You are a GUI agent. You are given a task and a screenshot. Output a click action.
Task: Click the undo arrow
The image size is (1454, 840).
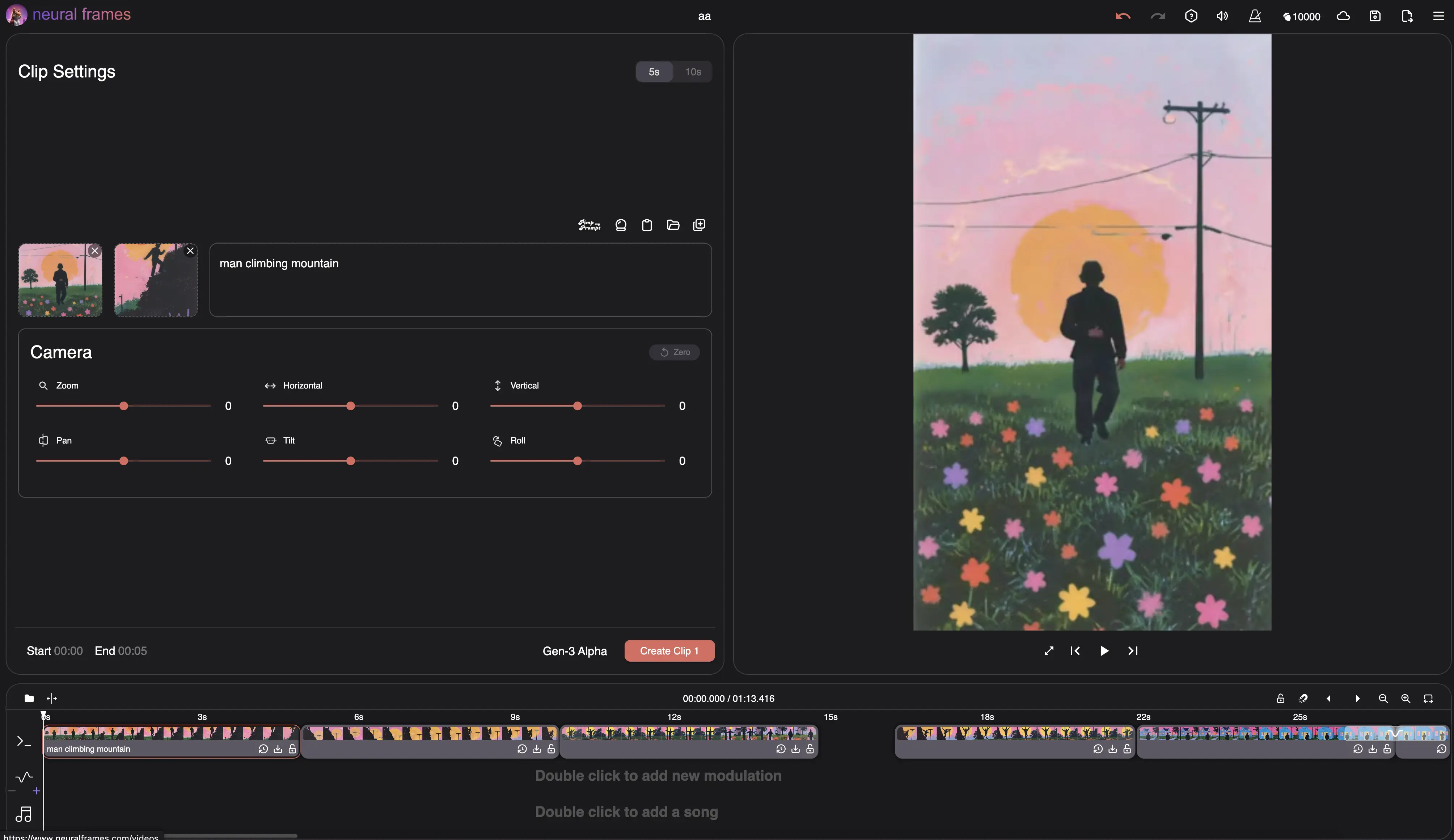coord(1122,16)
